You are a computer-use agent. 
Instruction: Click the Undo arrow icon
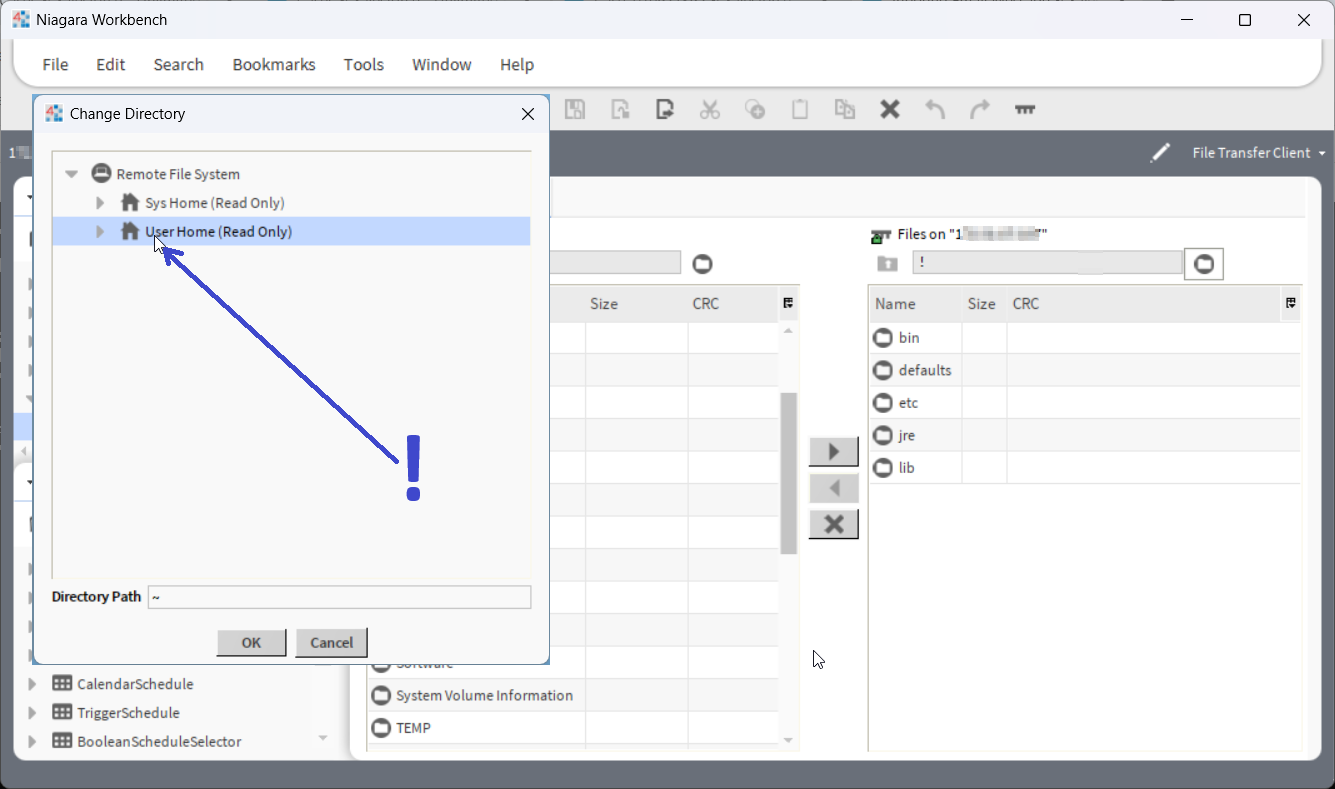coord(935,109)
